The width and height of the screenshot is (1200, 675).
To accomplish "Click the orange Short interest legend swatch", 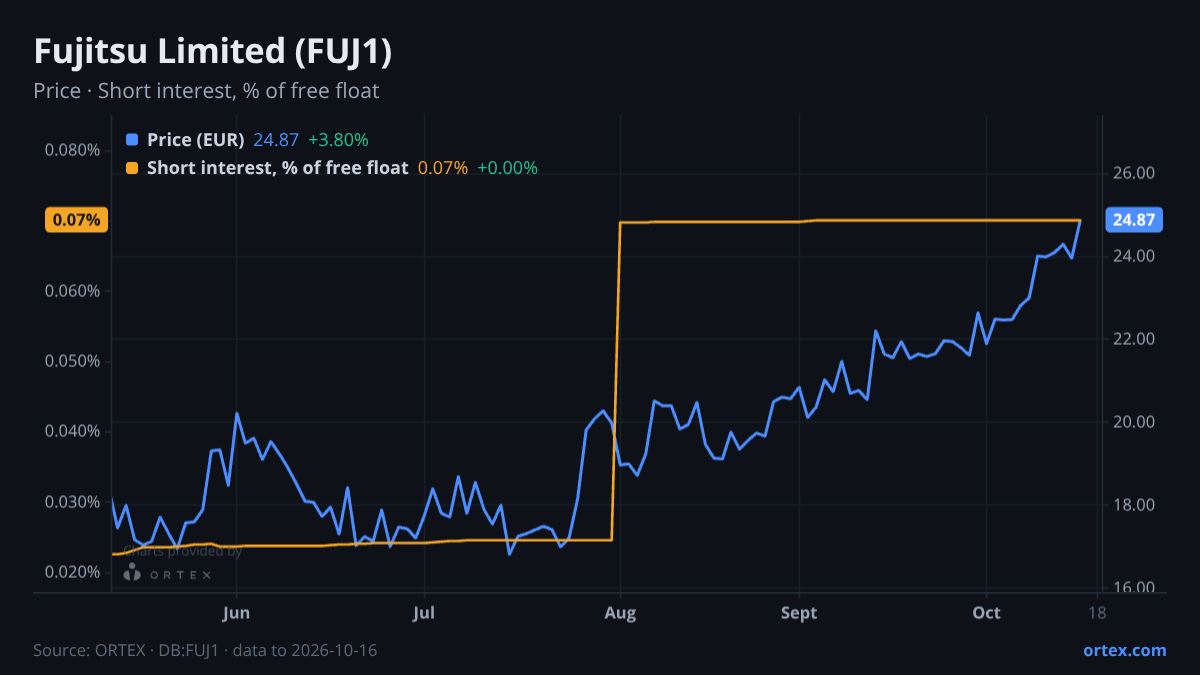I will pos(132,168).
